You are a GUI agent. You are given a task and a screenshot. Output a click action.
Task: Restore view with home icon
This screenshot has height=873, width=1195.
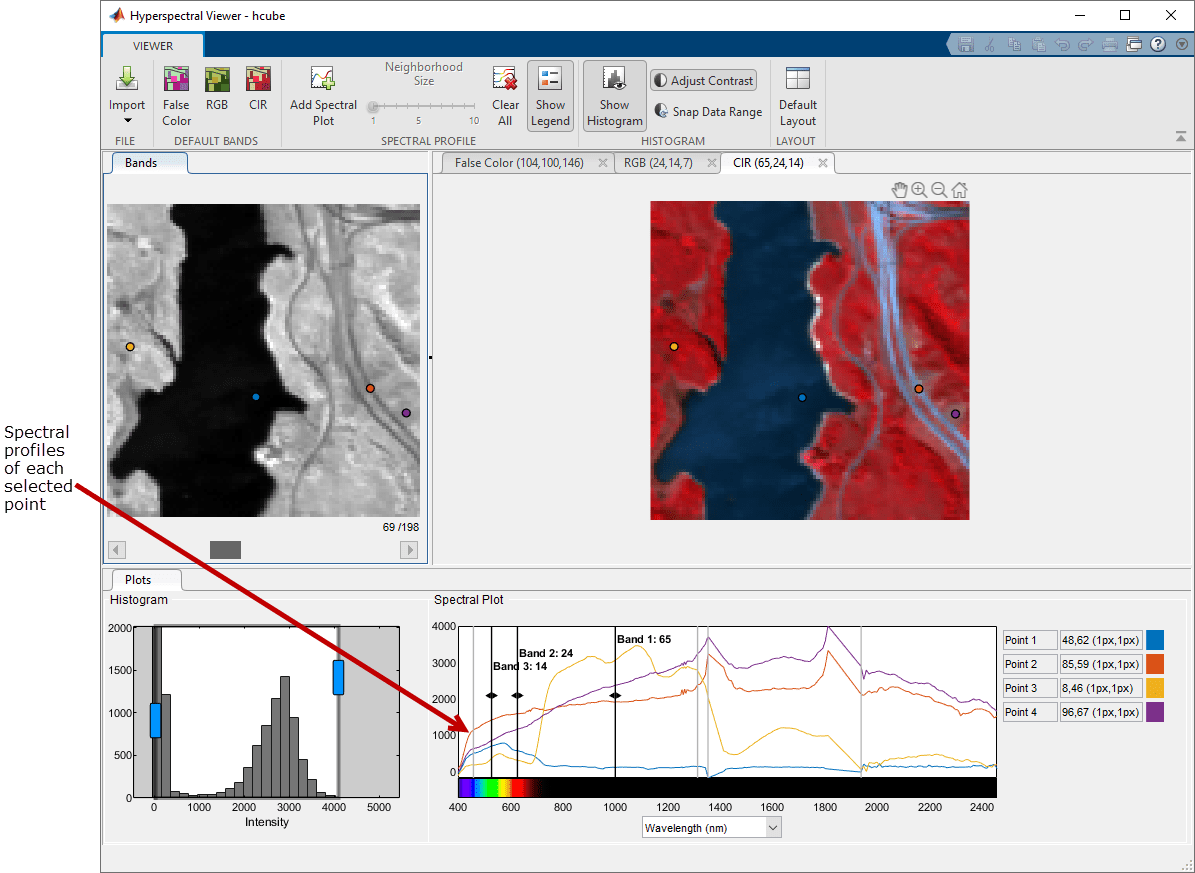click(959, 189)
